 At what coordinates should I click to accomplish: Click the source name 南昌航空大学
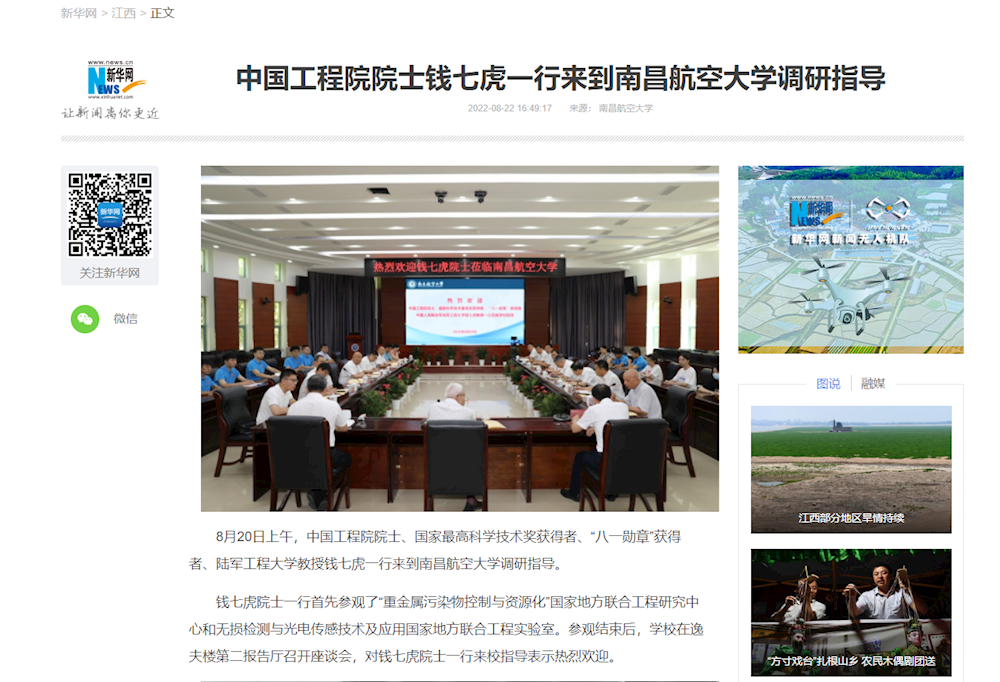click(625, 108)
